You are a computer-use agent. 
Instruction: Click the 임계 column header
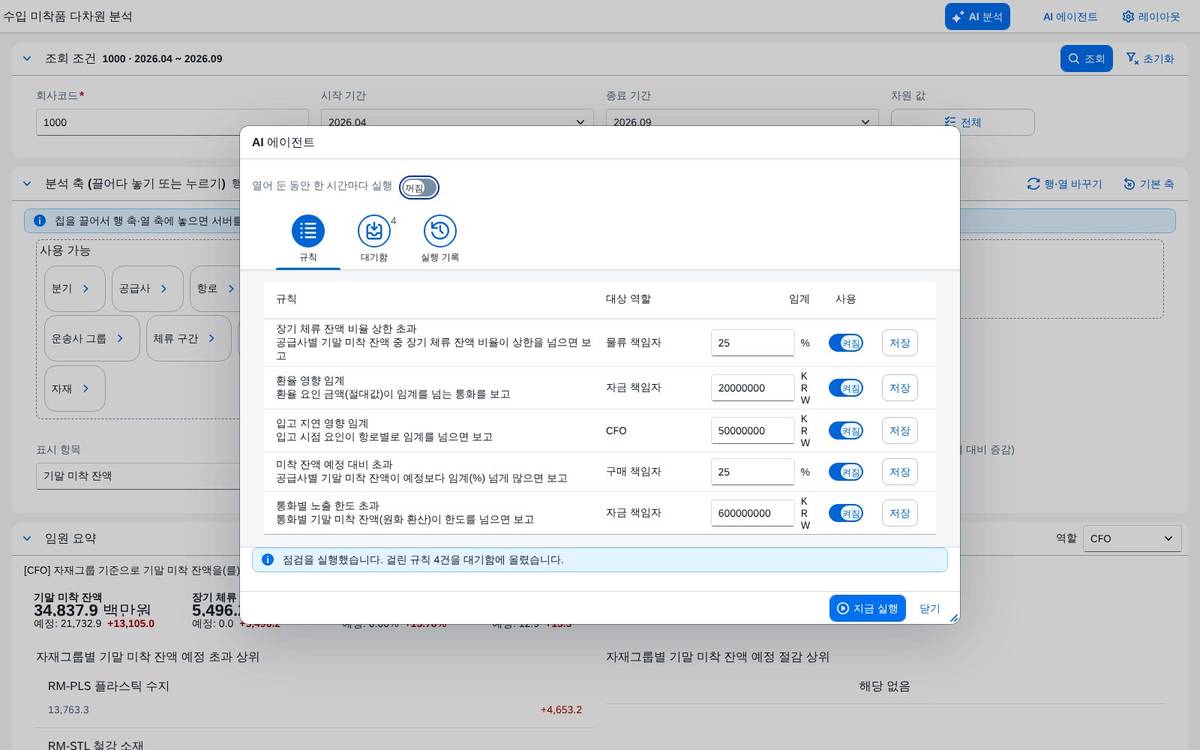pos(799,299)
